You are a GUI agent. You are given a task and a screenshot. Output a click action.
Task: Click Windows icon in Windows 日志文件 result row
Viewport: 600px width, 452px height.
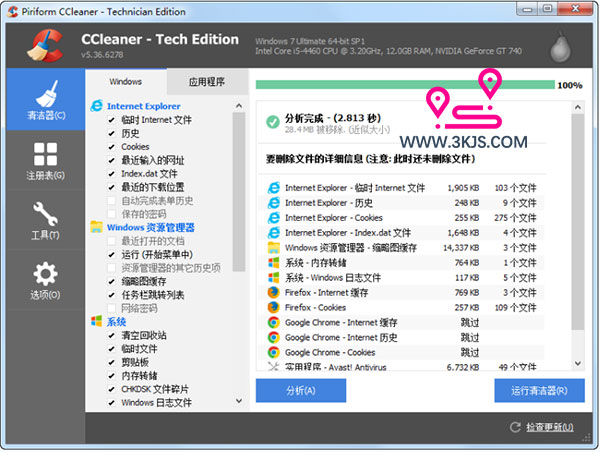(274, 277)
